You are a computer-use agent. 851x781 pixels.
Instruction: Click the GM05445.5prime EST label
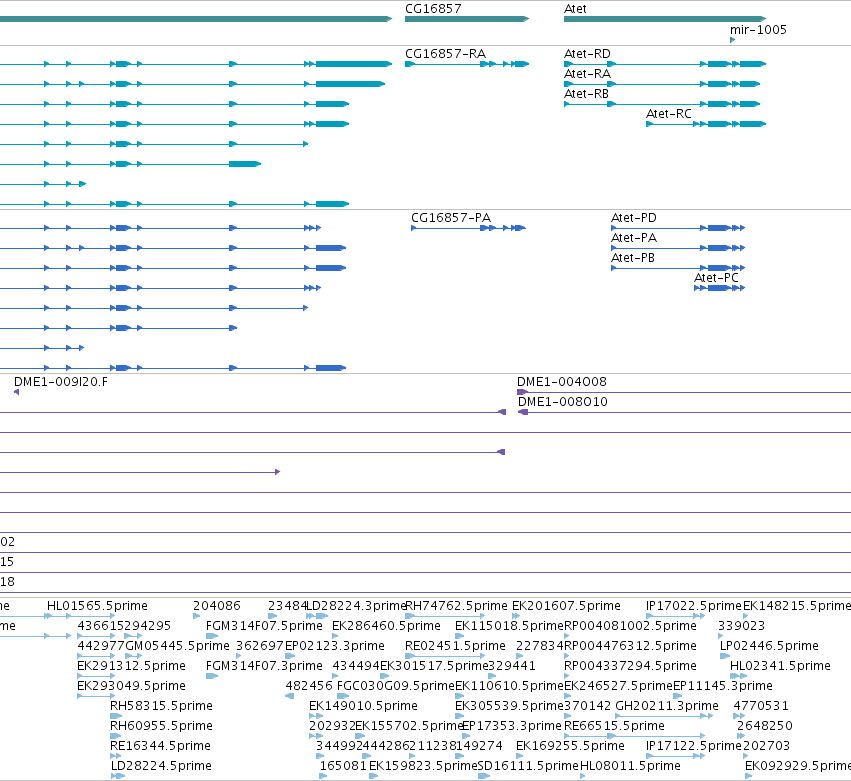177,646
